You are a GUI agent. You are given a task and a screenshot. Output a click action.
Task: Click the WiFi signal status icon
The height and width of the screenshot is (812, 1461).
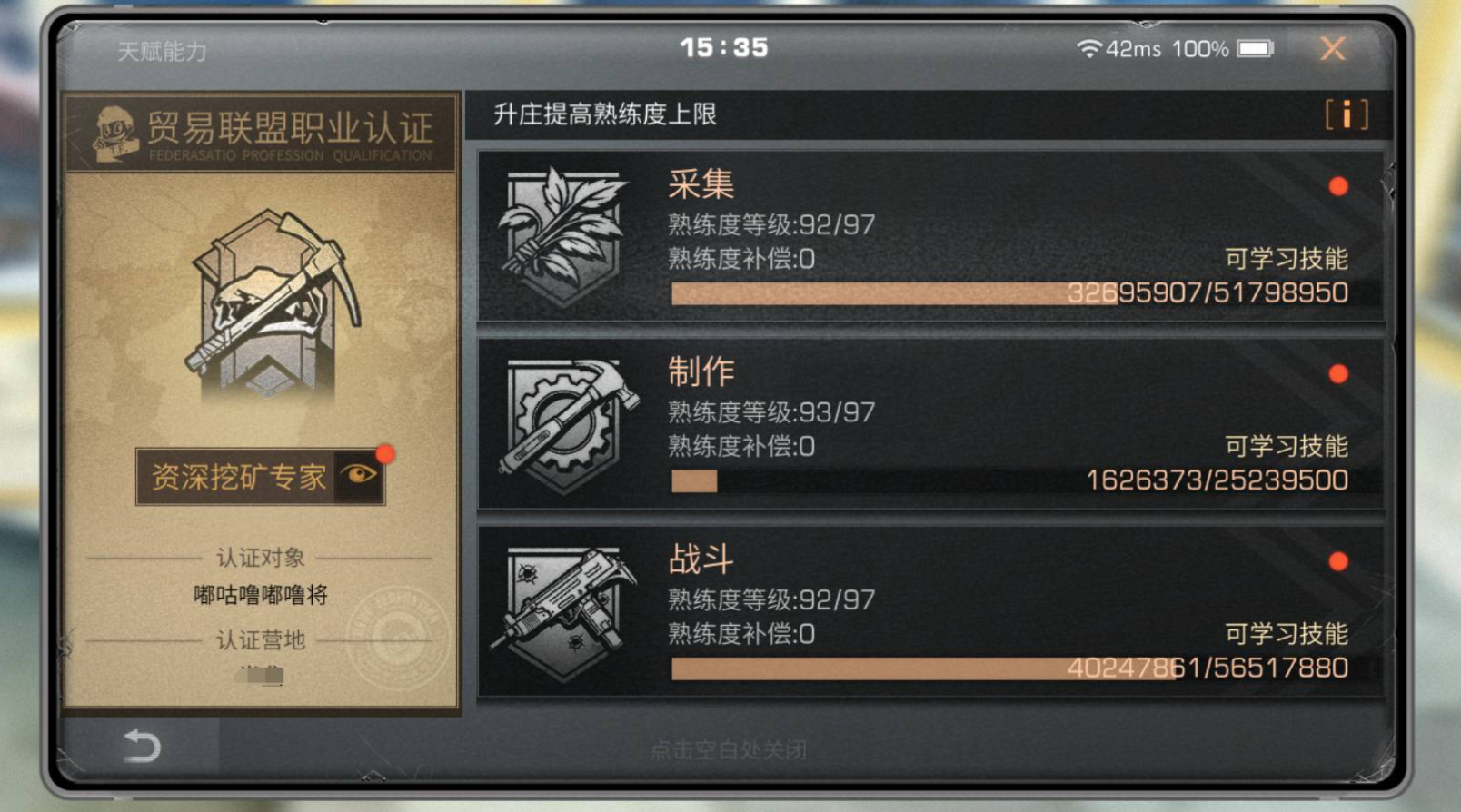(1088, 48)
